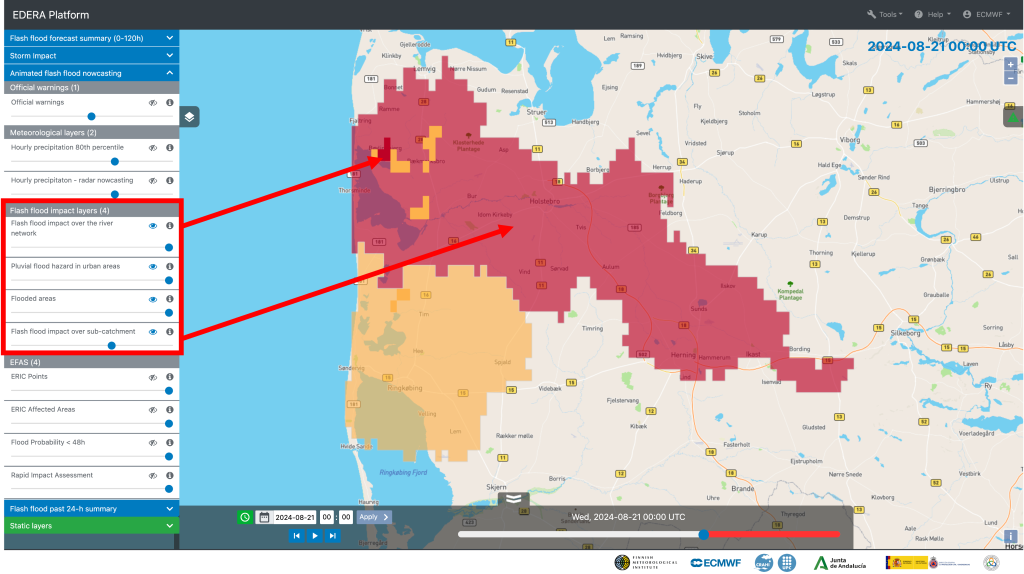Hide Pluvial flood hazard in urban areas
This screenshot has width=1024, height=574.
coord(154,267)
